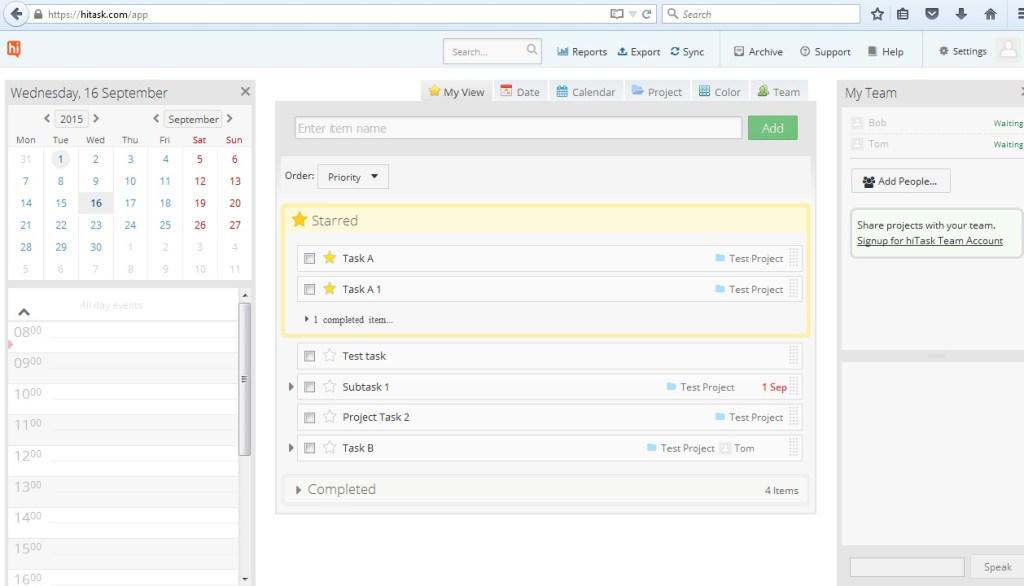This screenshot has height=586, width=1024.
Task: Expand the Completed section
Action: pyautogui.click(x=298, y=489)
